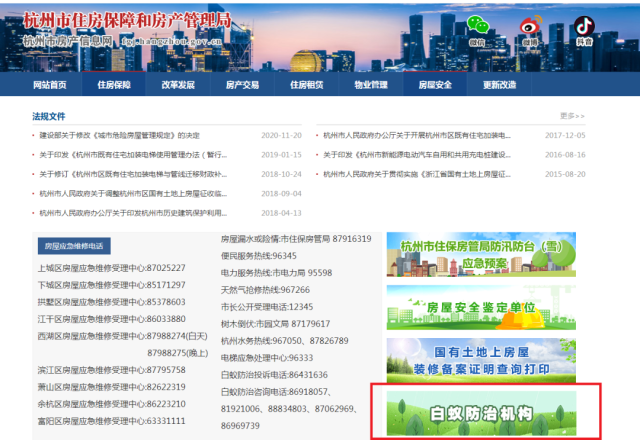Click the 房屋应急维修电话 button
The height and width of the screenshot is (440, 640).
click(74, 246)
